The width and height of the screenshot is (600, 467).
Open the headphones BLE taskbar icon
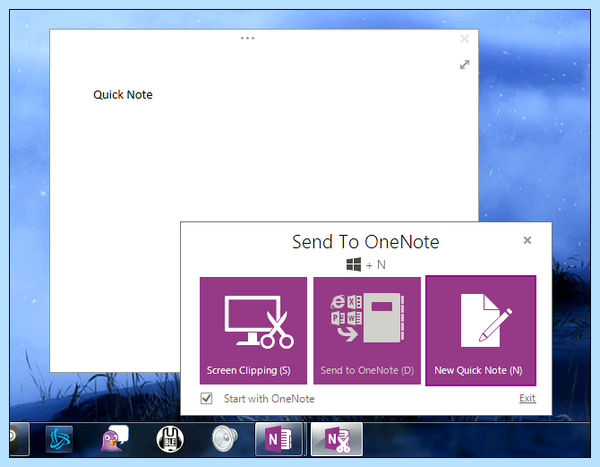coord(170,439)
